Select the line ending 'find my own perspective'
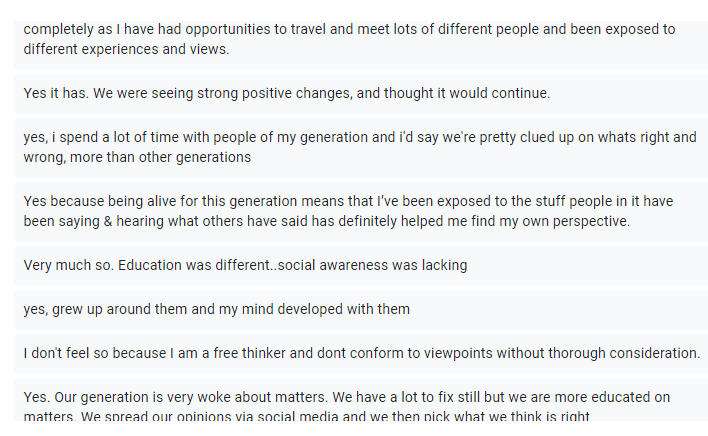Screen dimensions: 708x436 [326, 221]
